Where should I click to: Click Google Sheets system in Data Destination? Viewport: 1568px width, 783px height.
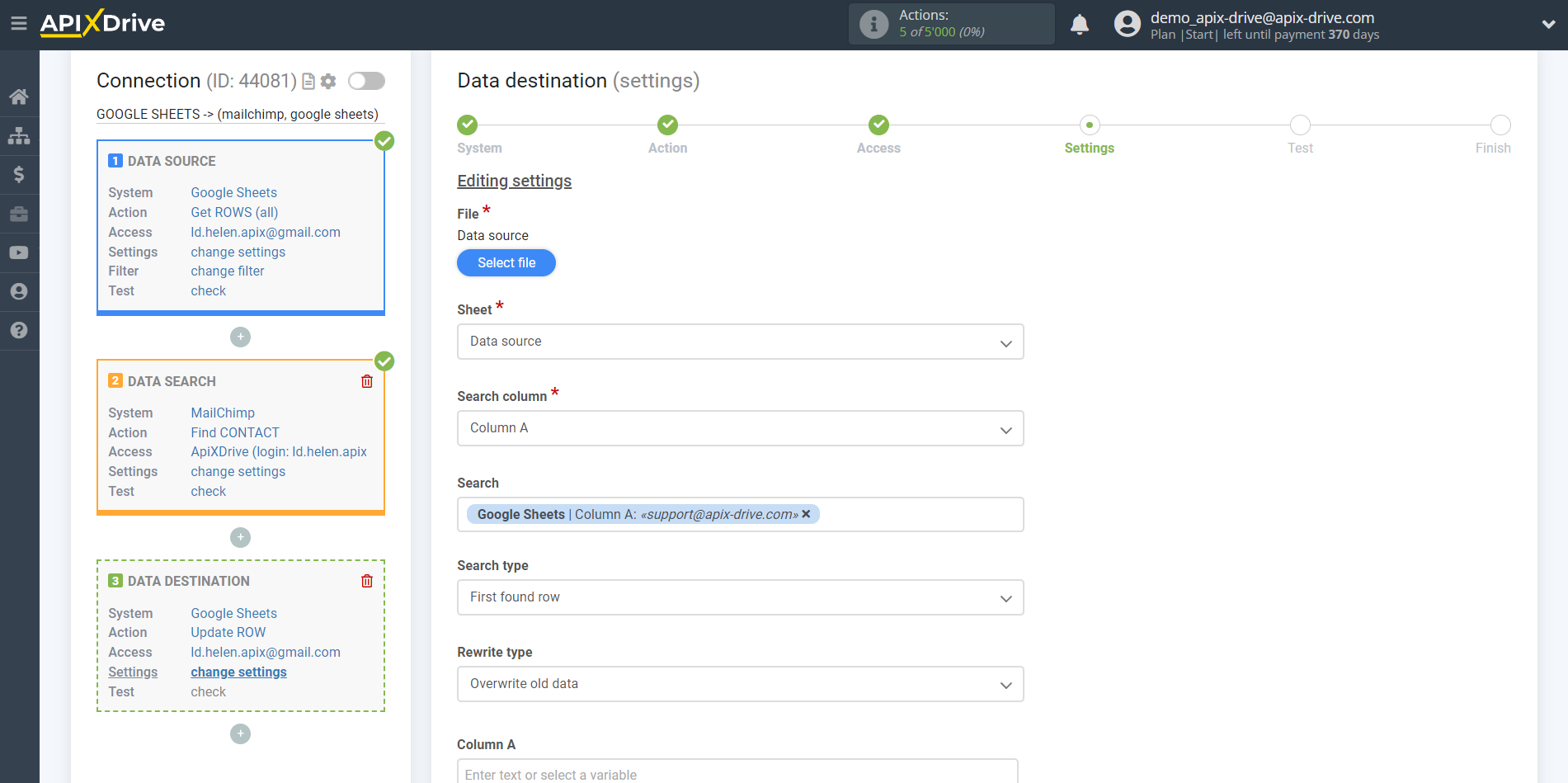(x=233, y=613)
